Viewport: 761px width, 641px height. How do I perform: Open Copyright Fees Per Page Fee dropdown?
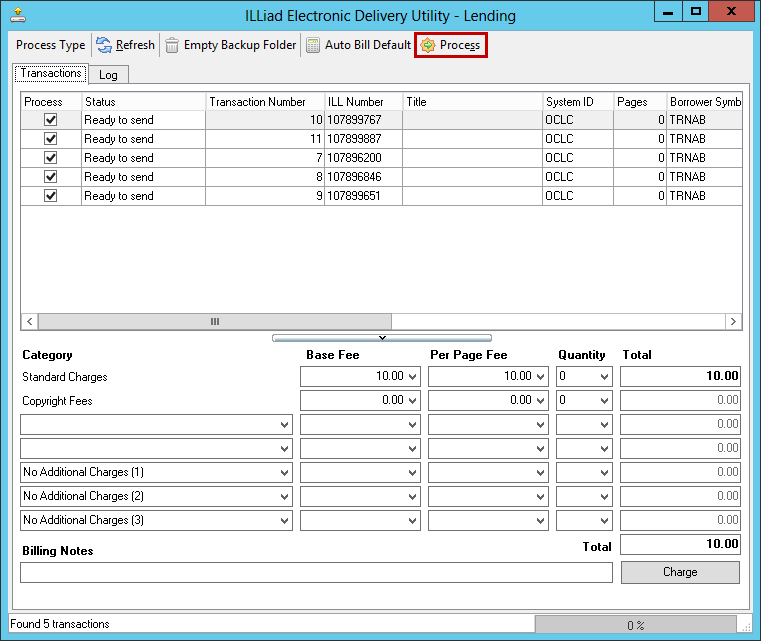[541, 401]
